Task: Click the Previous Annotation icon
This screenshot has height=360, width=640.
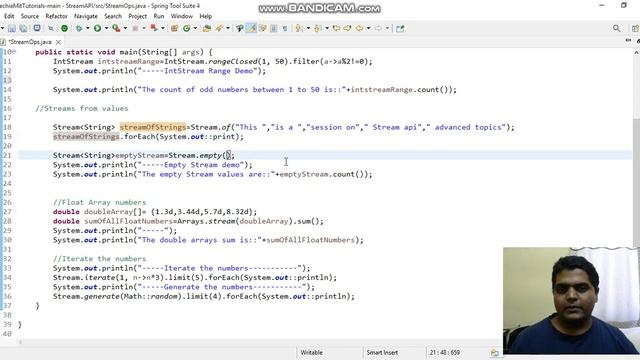Action: click(318, 28)
